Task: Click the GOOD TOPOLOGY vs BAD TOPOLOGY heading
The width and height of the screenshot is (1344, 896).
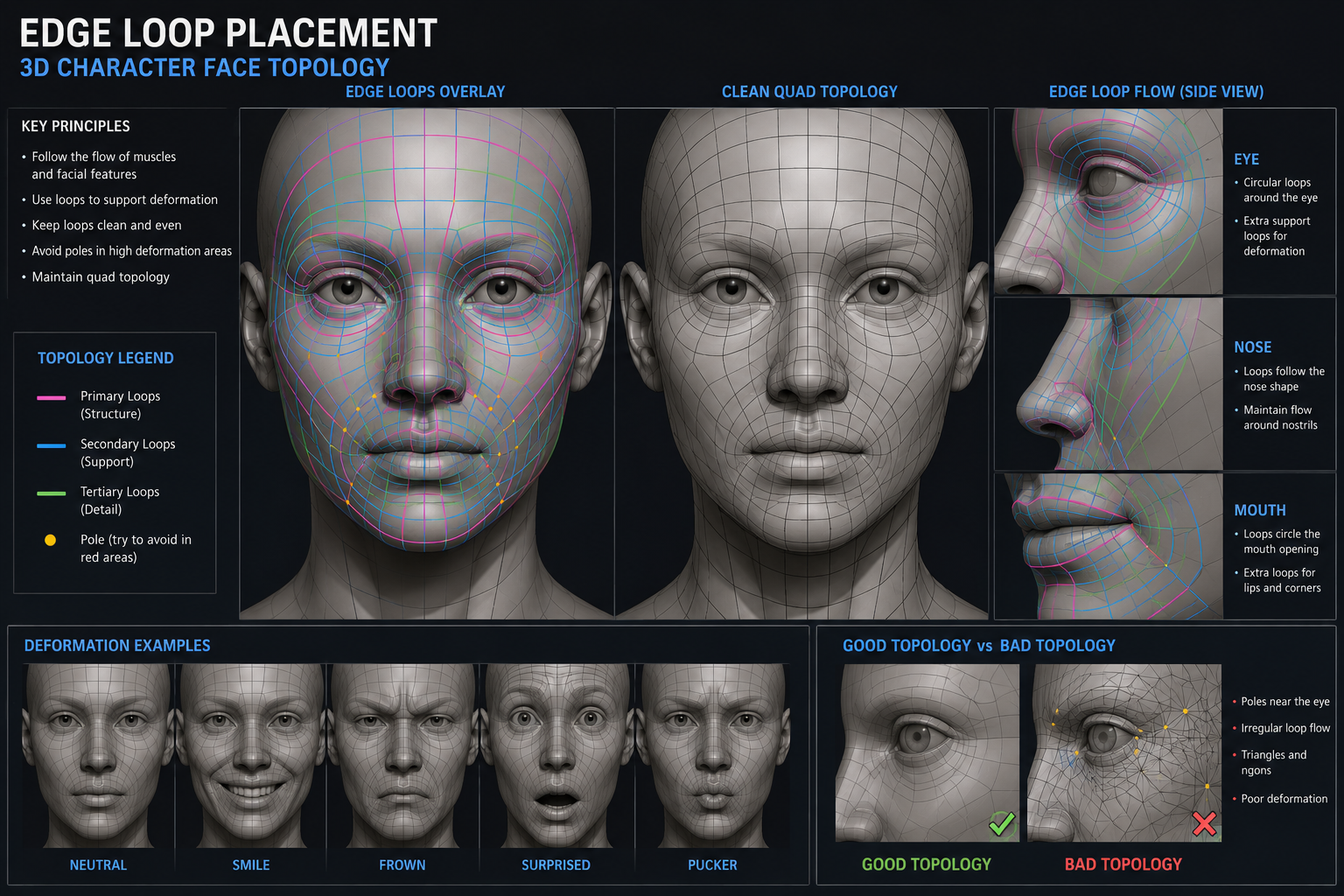Action: [x=979, y=646]
